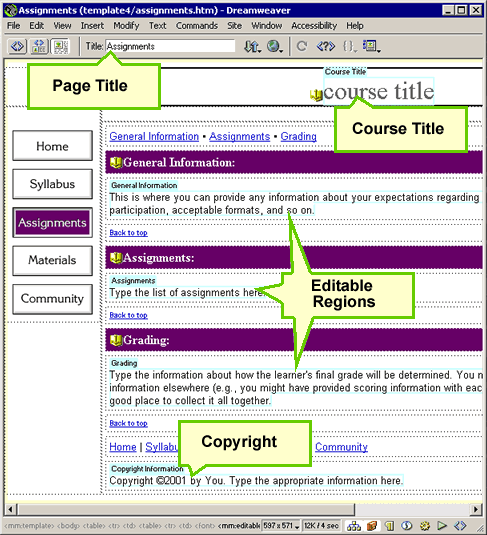Screen dimensions: 487x535
Task: Click the Home link in footer navigation
Action: (x=123, y=447)
